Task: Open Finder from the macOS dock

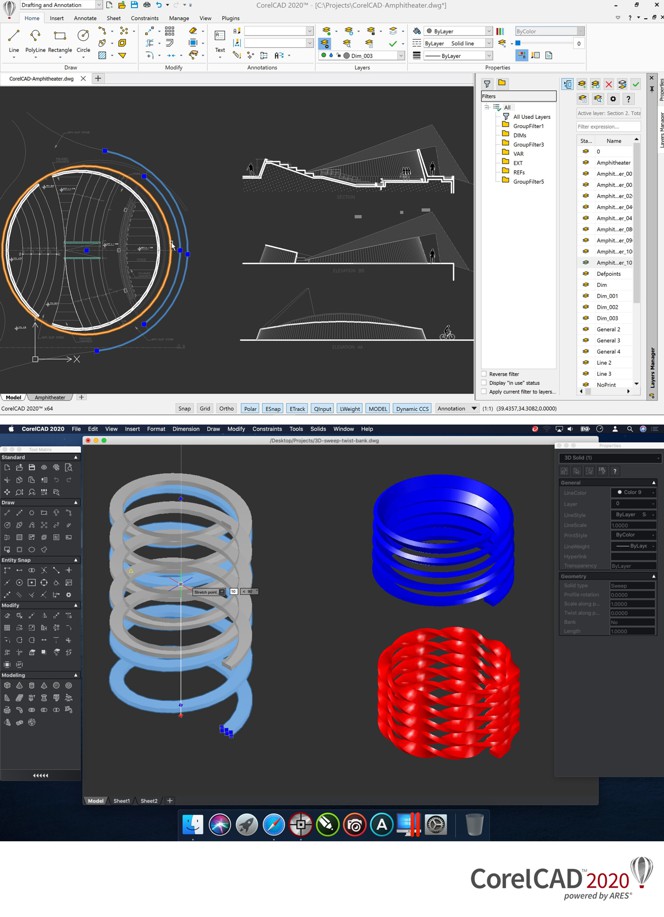Action: click(x=193, y=825)
